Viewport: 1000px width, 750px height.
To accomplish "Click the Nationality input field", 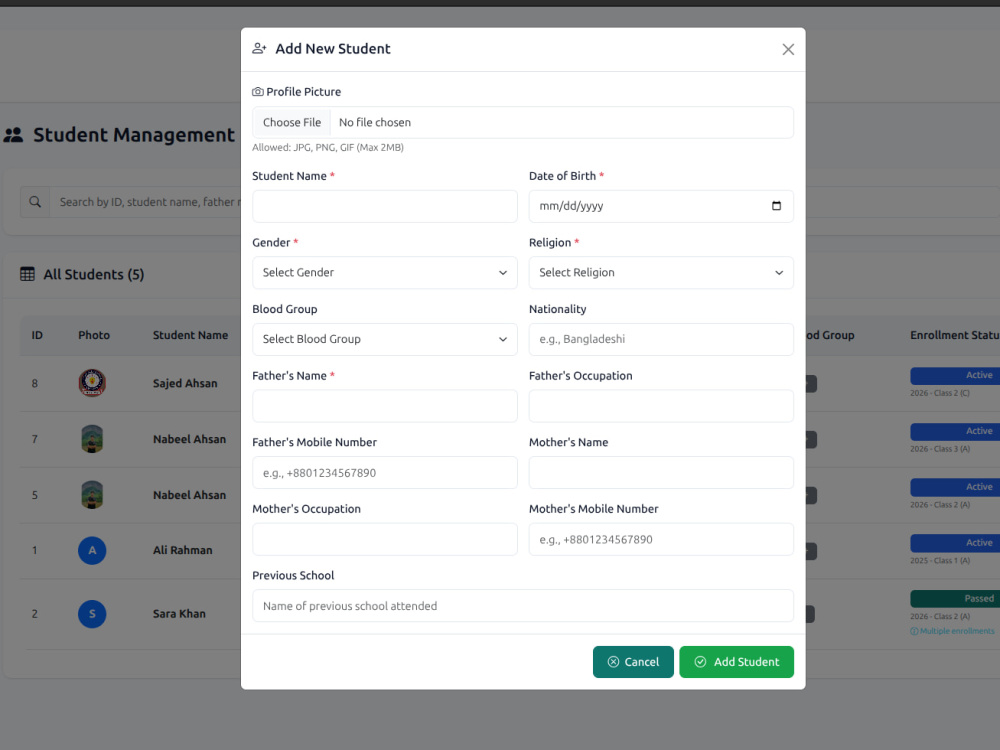I will pyautogui.click(x=661, y=339).
